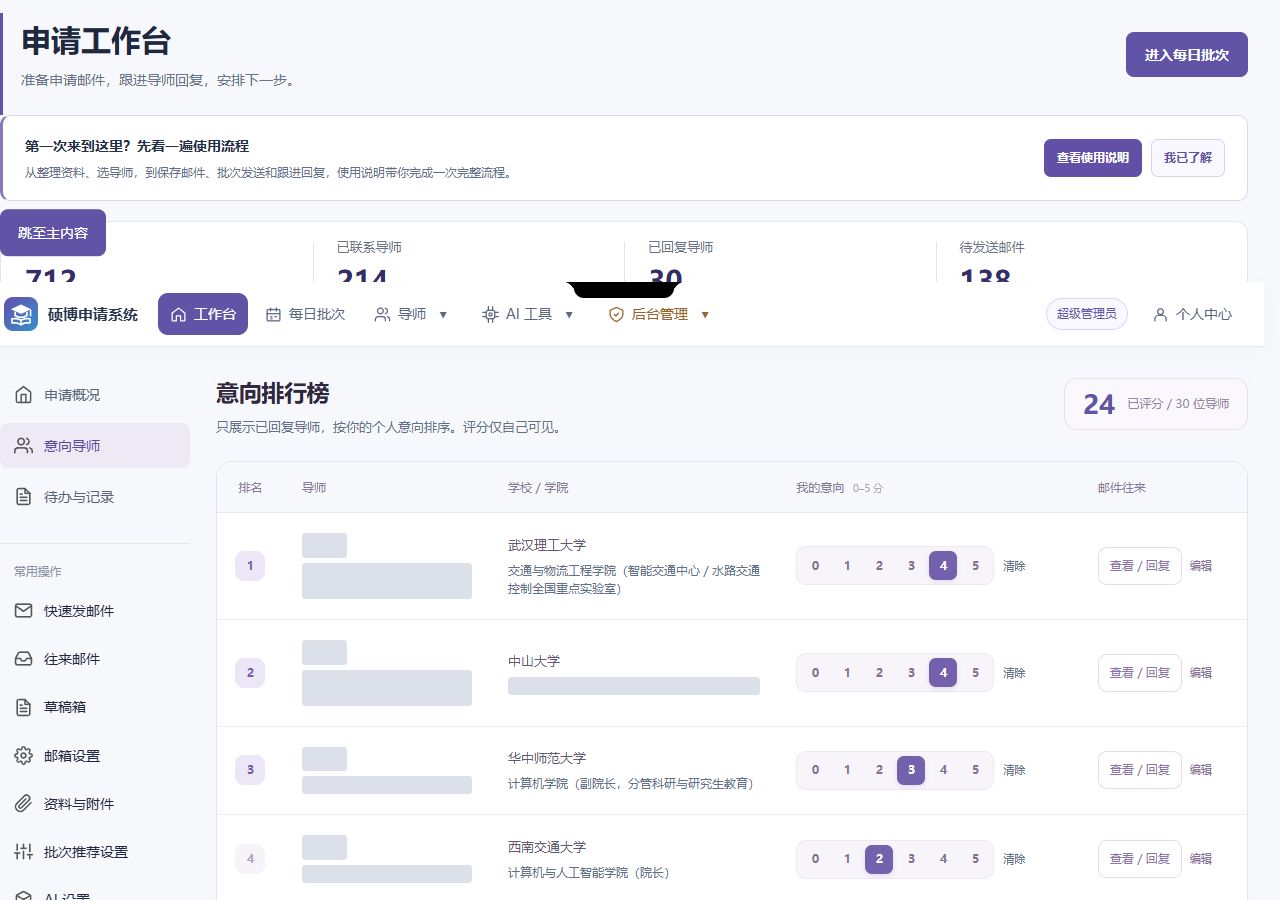Image resolution: width=1280 pixels, height=900 pixels.
Task: Click the calendar icon beside 每日批次
Action: [x=273, y=314]
